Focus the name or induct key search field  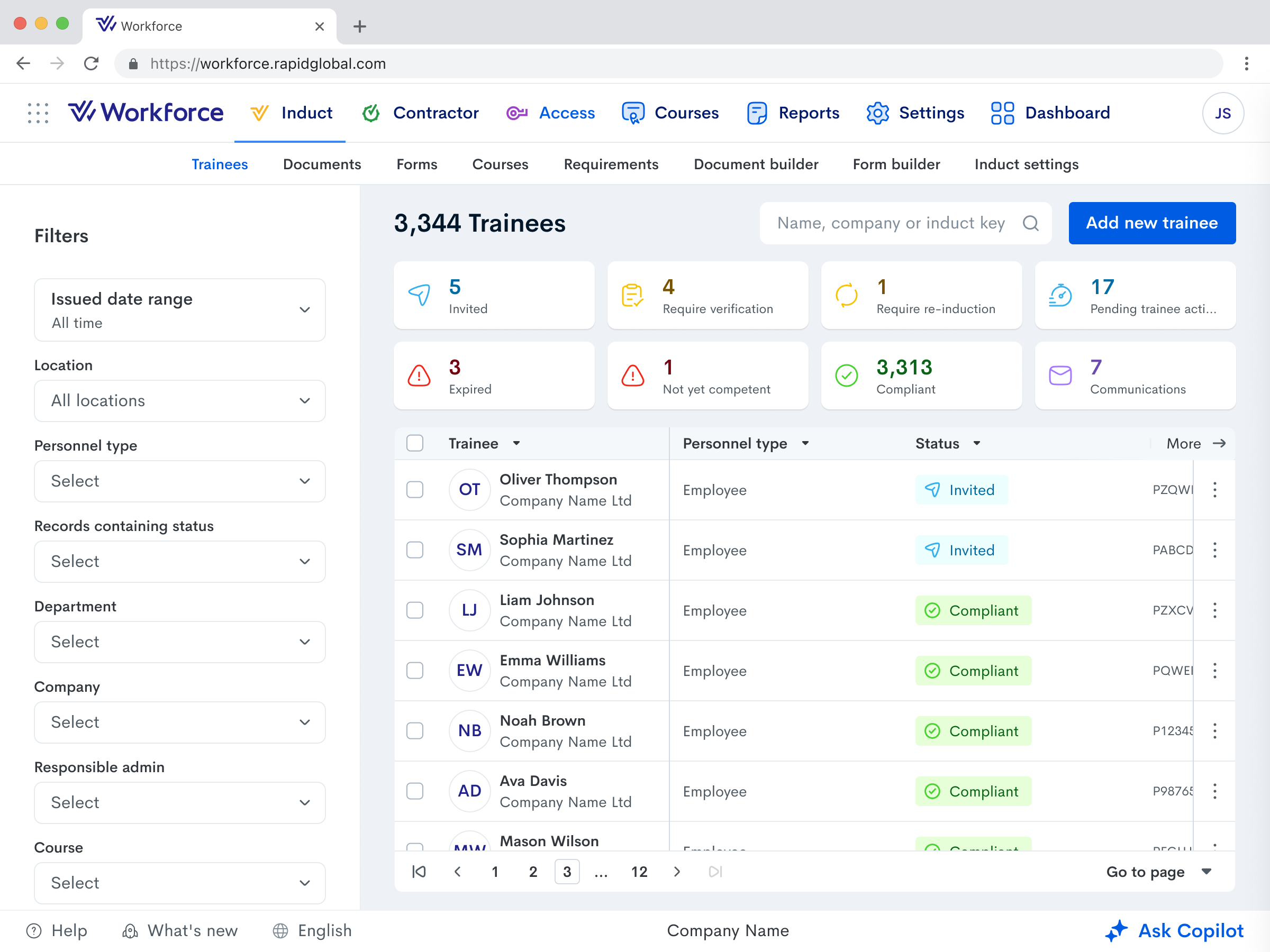coord(890,223)
